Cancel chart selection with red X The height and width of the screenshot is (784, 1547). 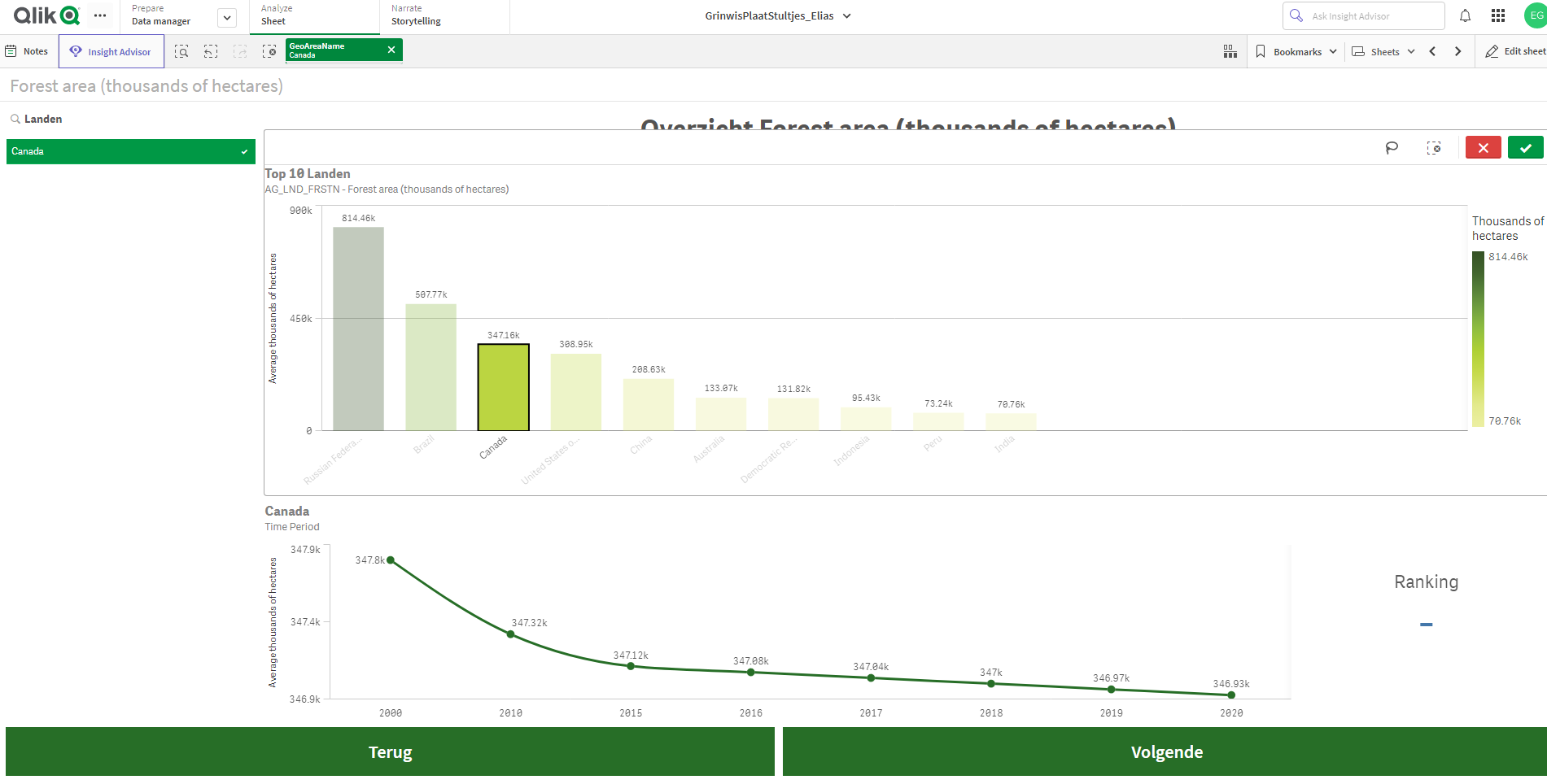pos(1483,147)
